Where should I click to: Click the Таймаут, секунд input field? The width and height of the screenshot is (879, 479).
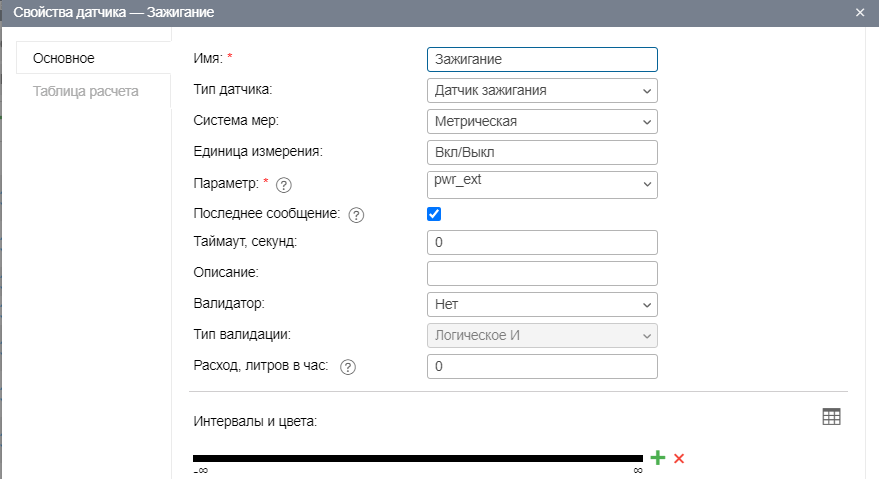(x=541, y=243)
